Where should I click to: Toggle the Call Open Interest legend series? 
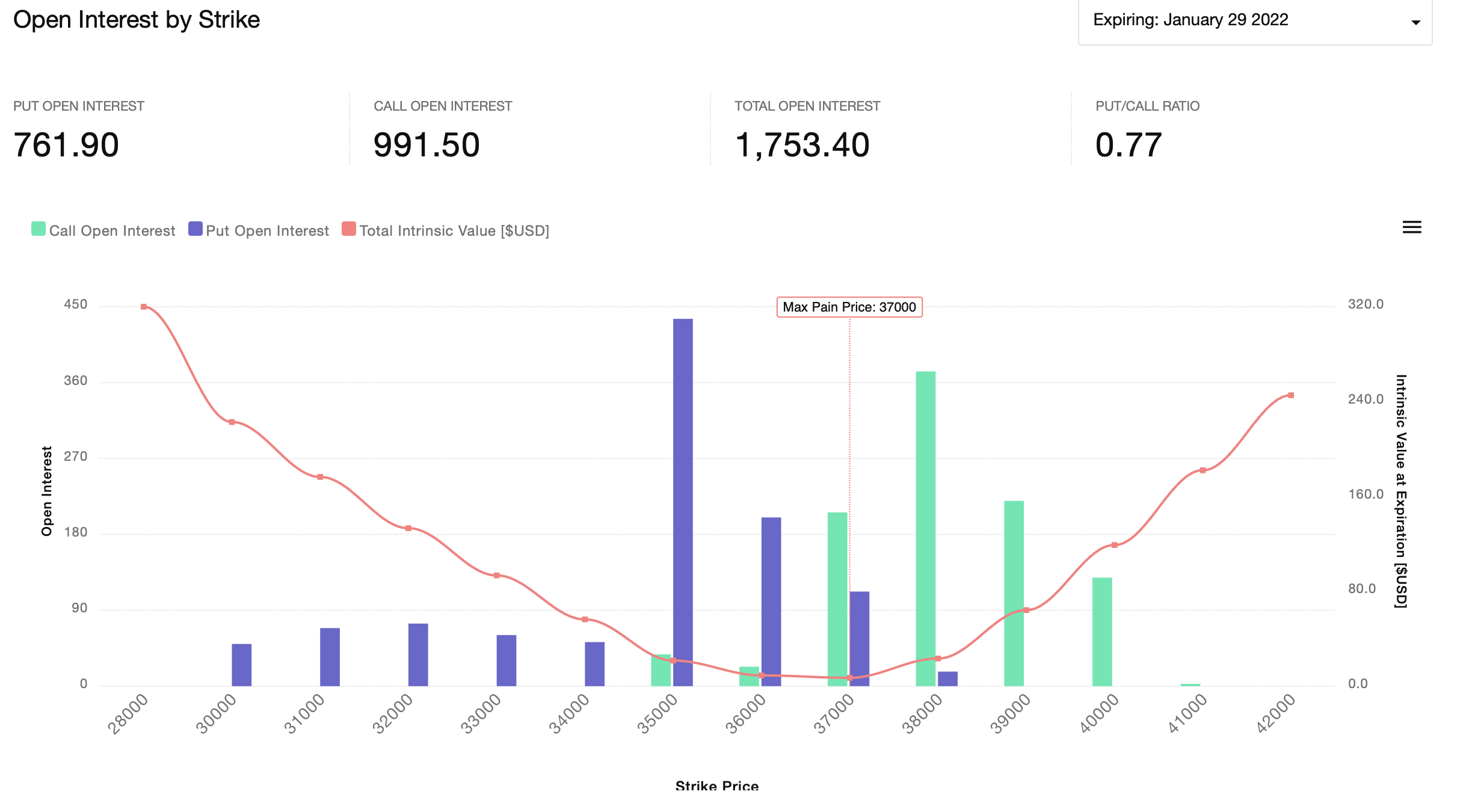tap(103, 230)
